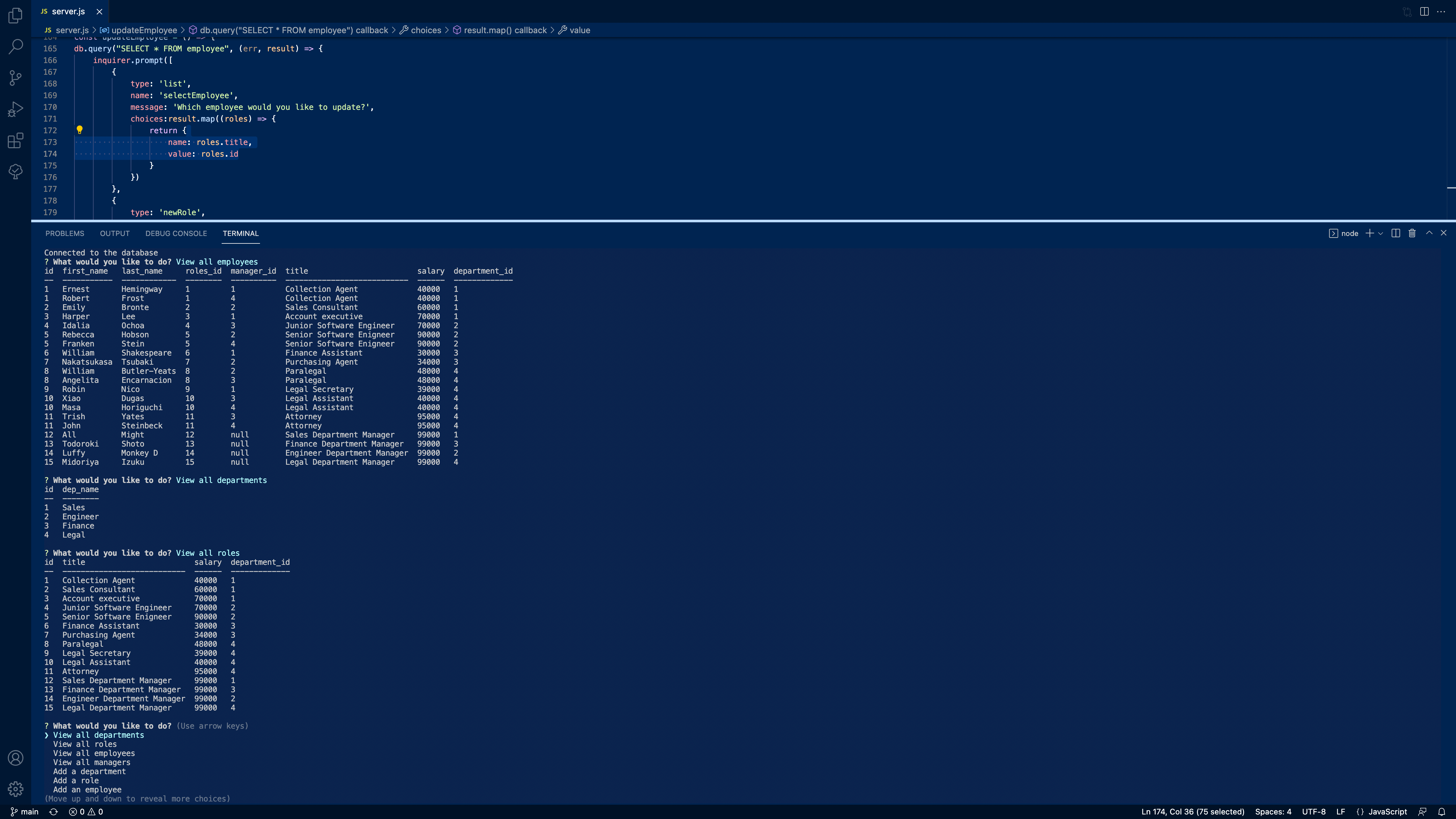The image size is (1456, 819).
Task: Open the feedback icon in status bar
Action: click(x=1423, y=812)
